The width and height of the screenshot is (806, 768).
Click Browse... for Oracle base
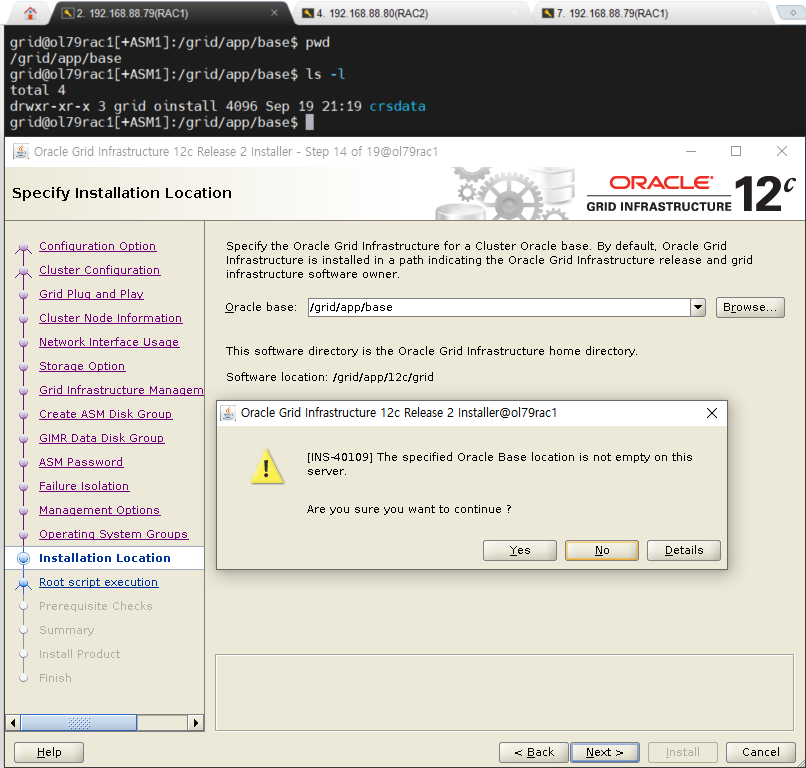[x=750, y=307]
